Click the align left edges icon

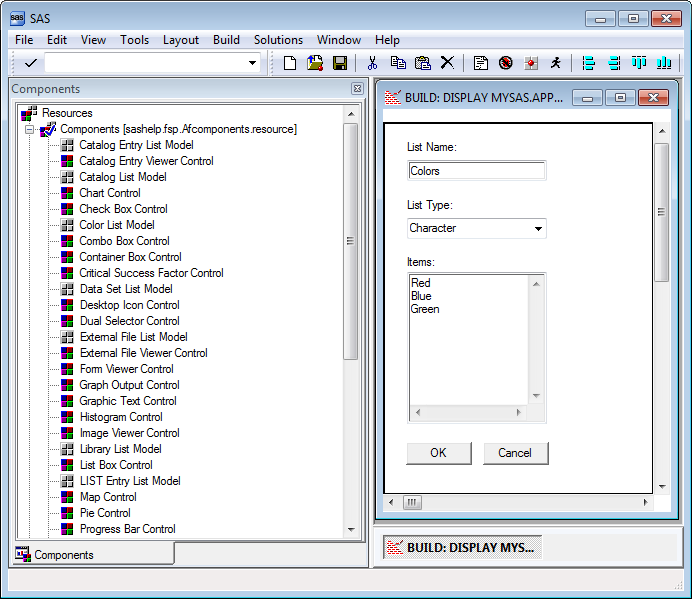588,63
